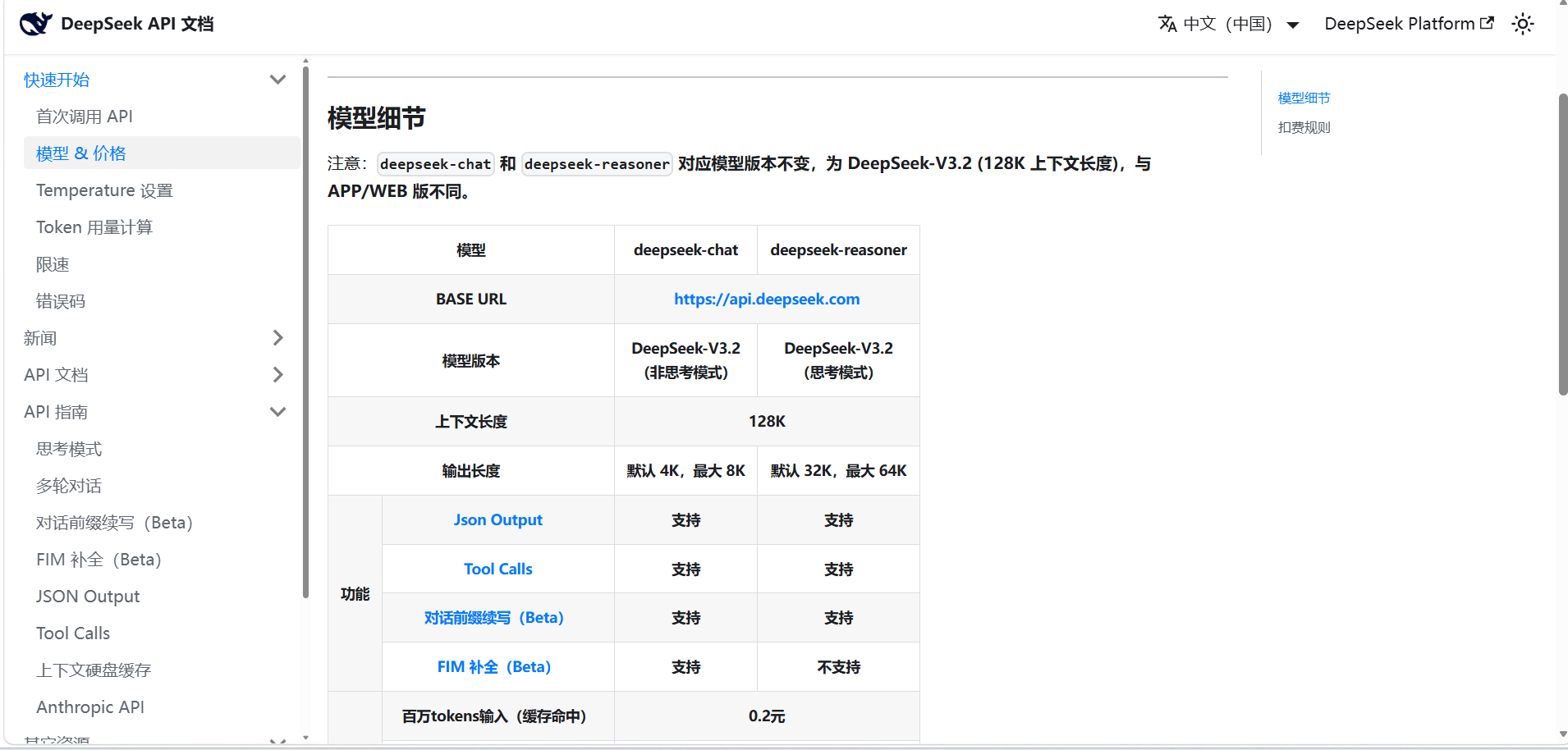Click the sidebar scrollbar thumb
Screen dimensions: 1568x750
point(305,332)
